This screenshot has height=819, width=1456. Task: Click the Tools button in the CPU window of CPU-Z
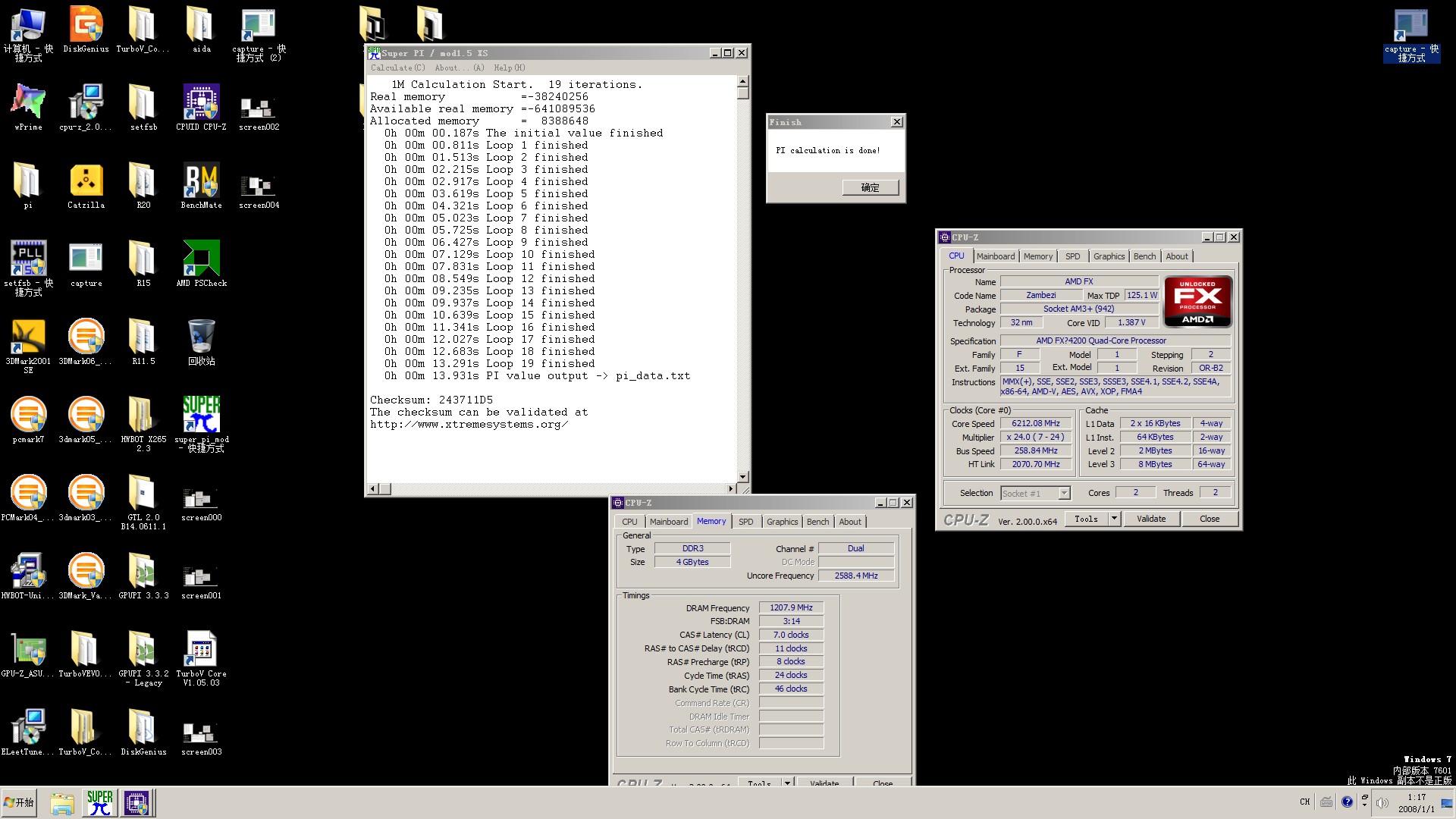(1086, 519)
